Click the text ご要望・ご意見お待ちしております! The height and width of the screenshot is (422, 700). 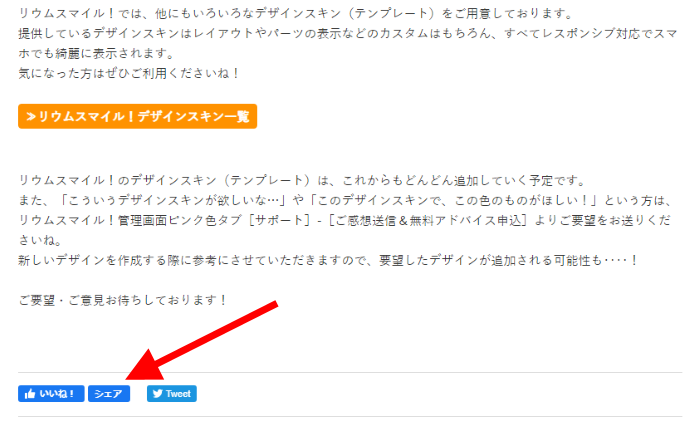point(123,300)
